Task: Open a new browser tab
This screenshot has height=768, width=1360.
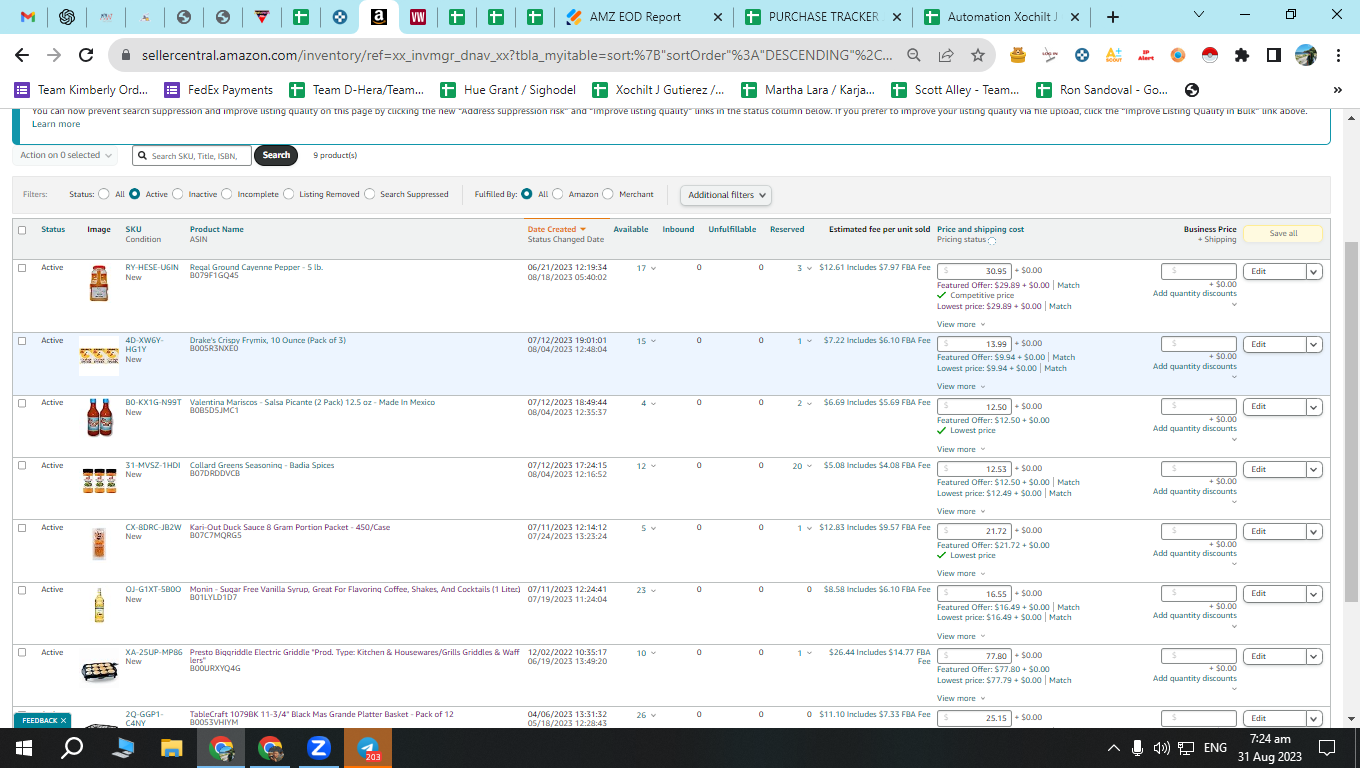Action: point(1113,17)
